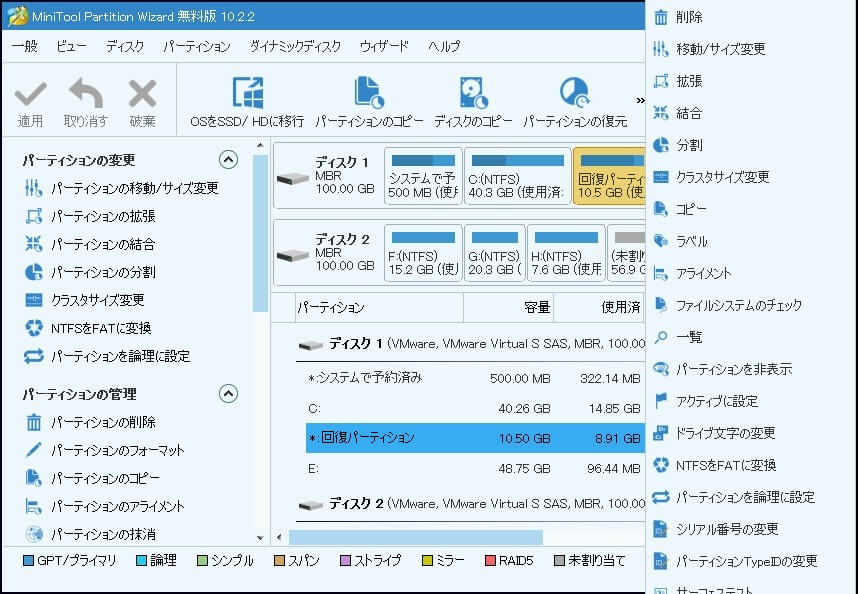Select the H:(NTFS) block on Disk 2 map

click(566, 253)
